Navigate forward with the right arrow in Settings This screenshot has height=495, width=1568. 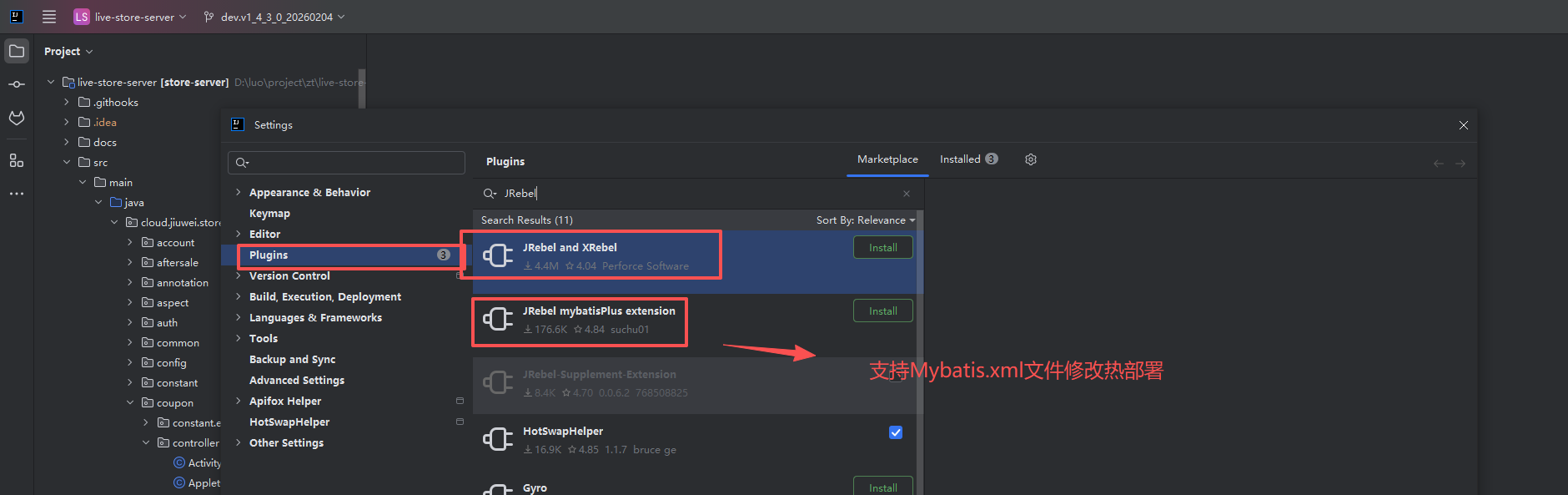point(1460,164)
